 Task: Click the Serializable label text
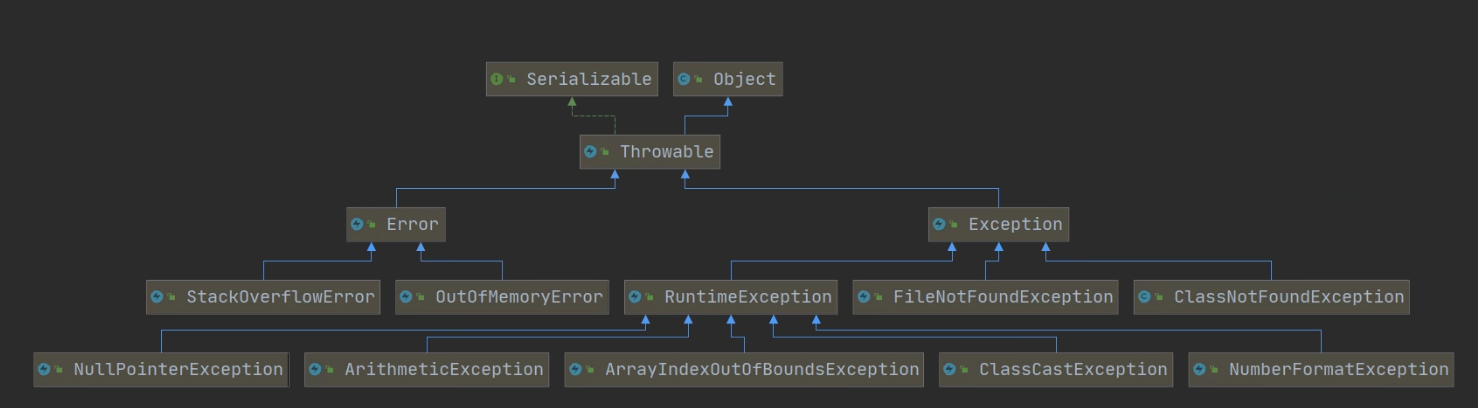[588, 79]
